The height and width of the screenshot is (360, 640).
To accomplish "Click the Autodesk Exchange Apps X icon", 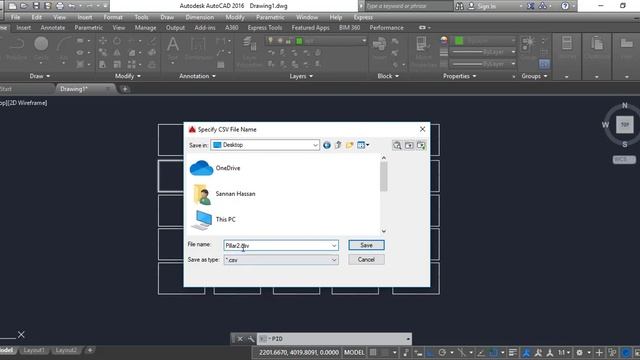I will click(530, 6).
